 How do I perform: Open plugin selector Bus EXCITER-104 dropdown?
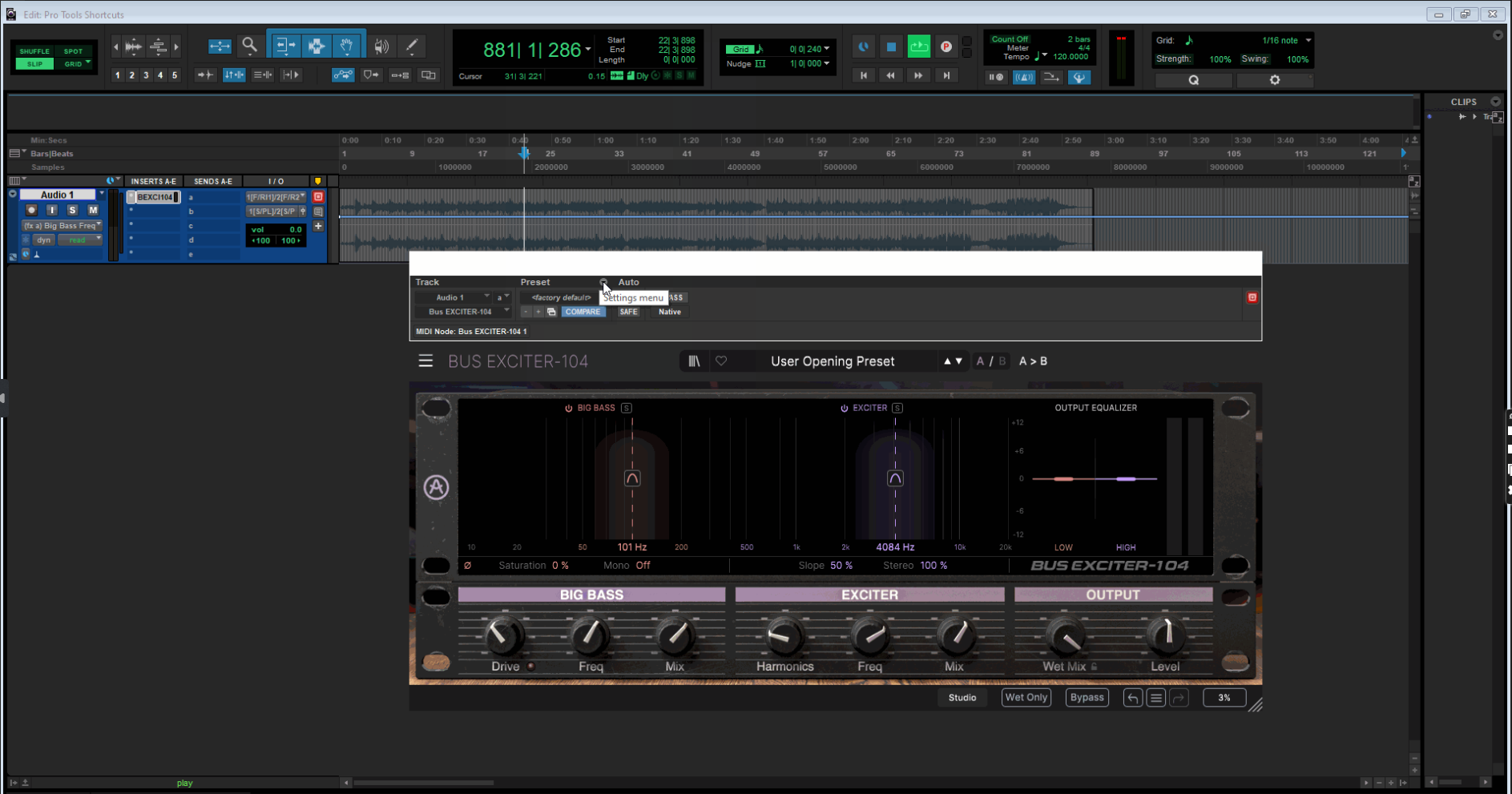[x=462, y=312]
